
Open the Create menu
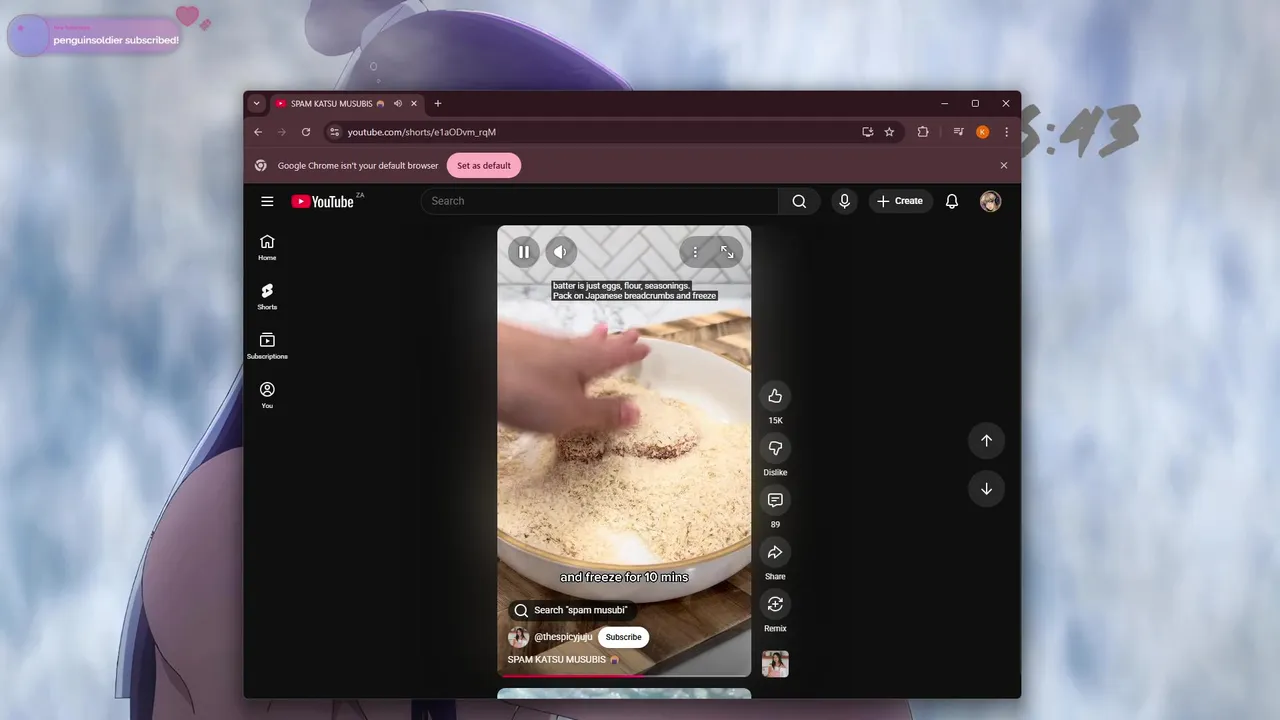tap(900, 201)
